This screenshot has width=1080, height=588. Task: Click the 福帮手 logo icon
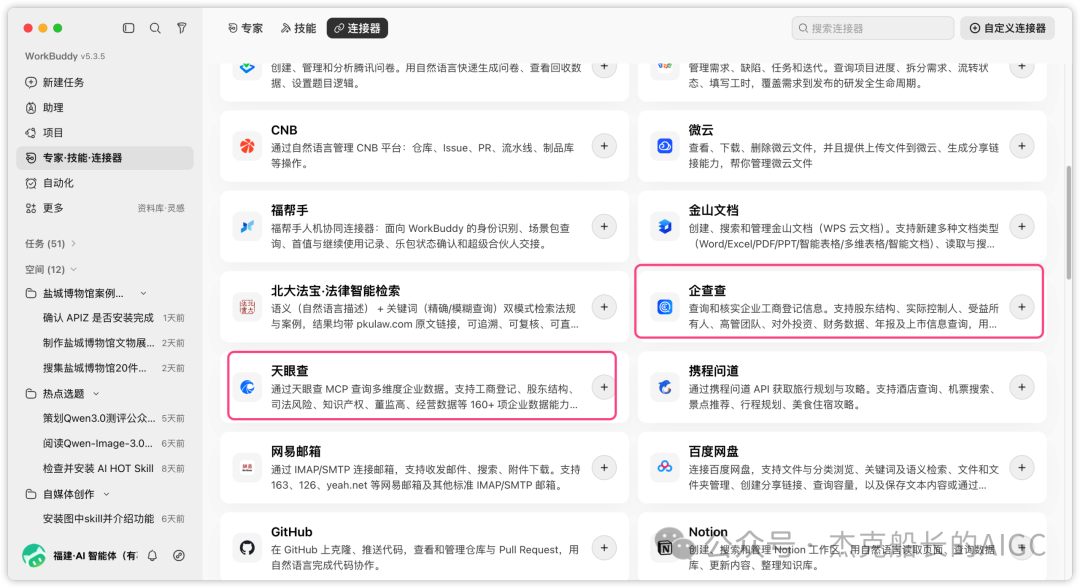pyautogui.click(x=247, y=227)
